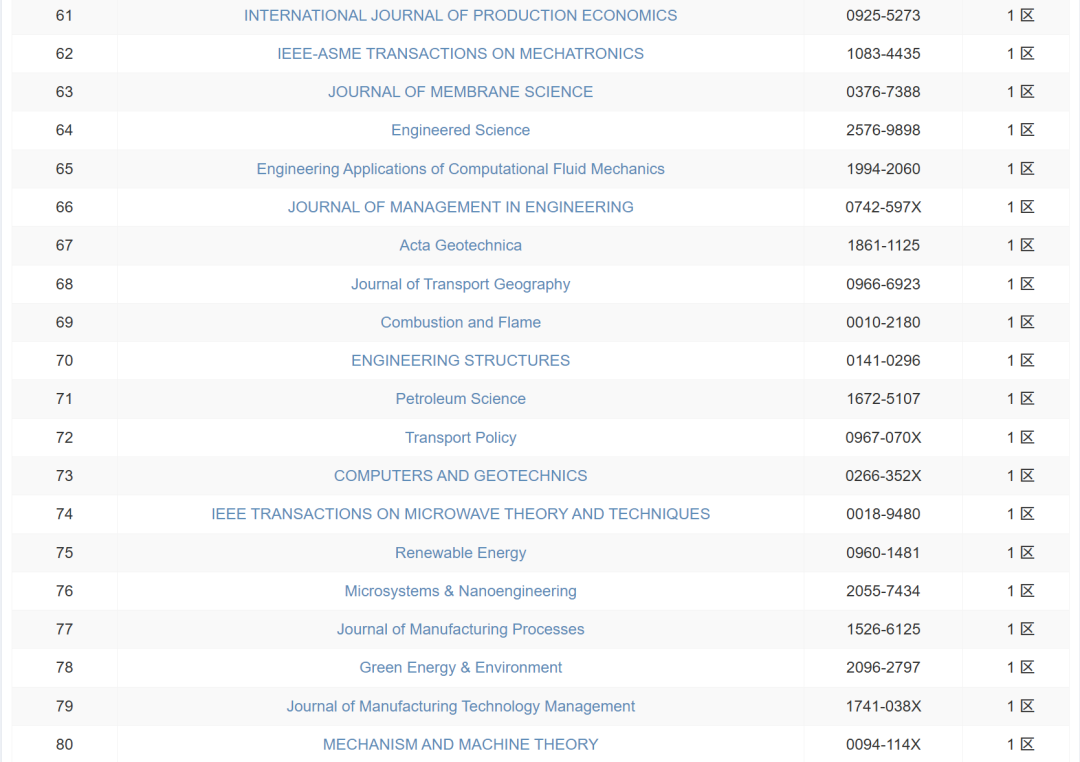Viewport: 1080px width, 762px height.
Task: Open Journal of Manufacturing Processes link
Action: pos(460,629)
